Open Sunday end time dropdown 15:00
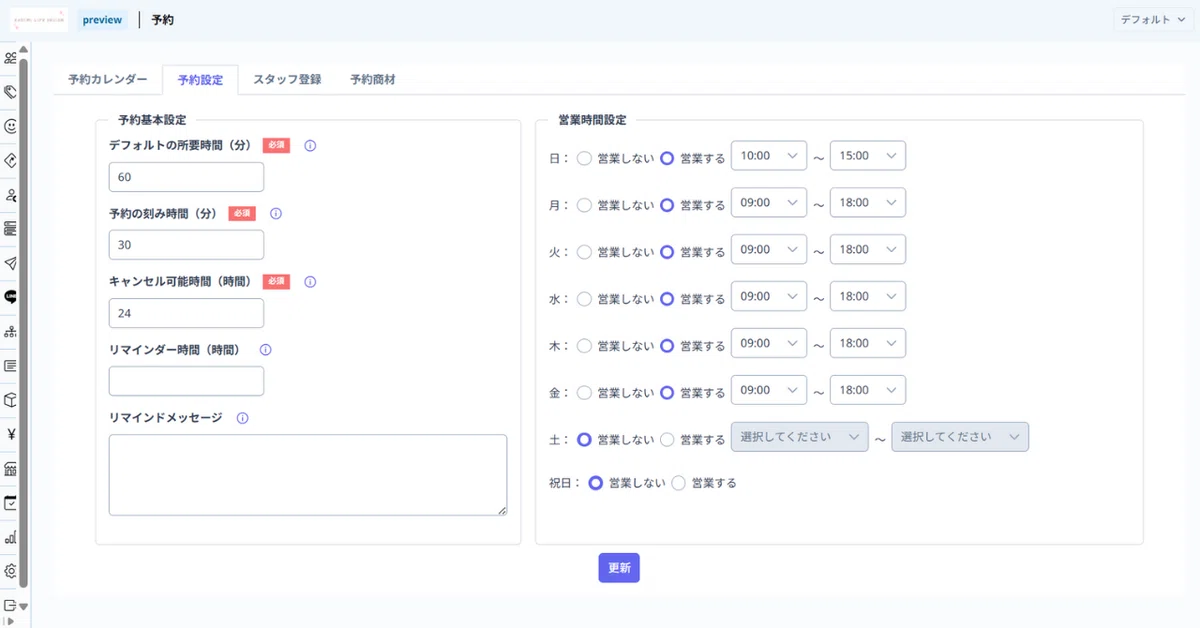The width and height of the screenshot is (1200, 628). [x=868, y=155]
